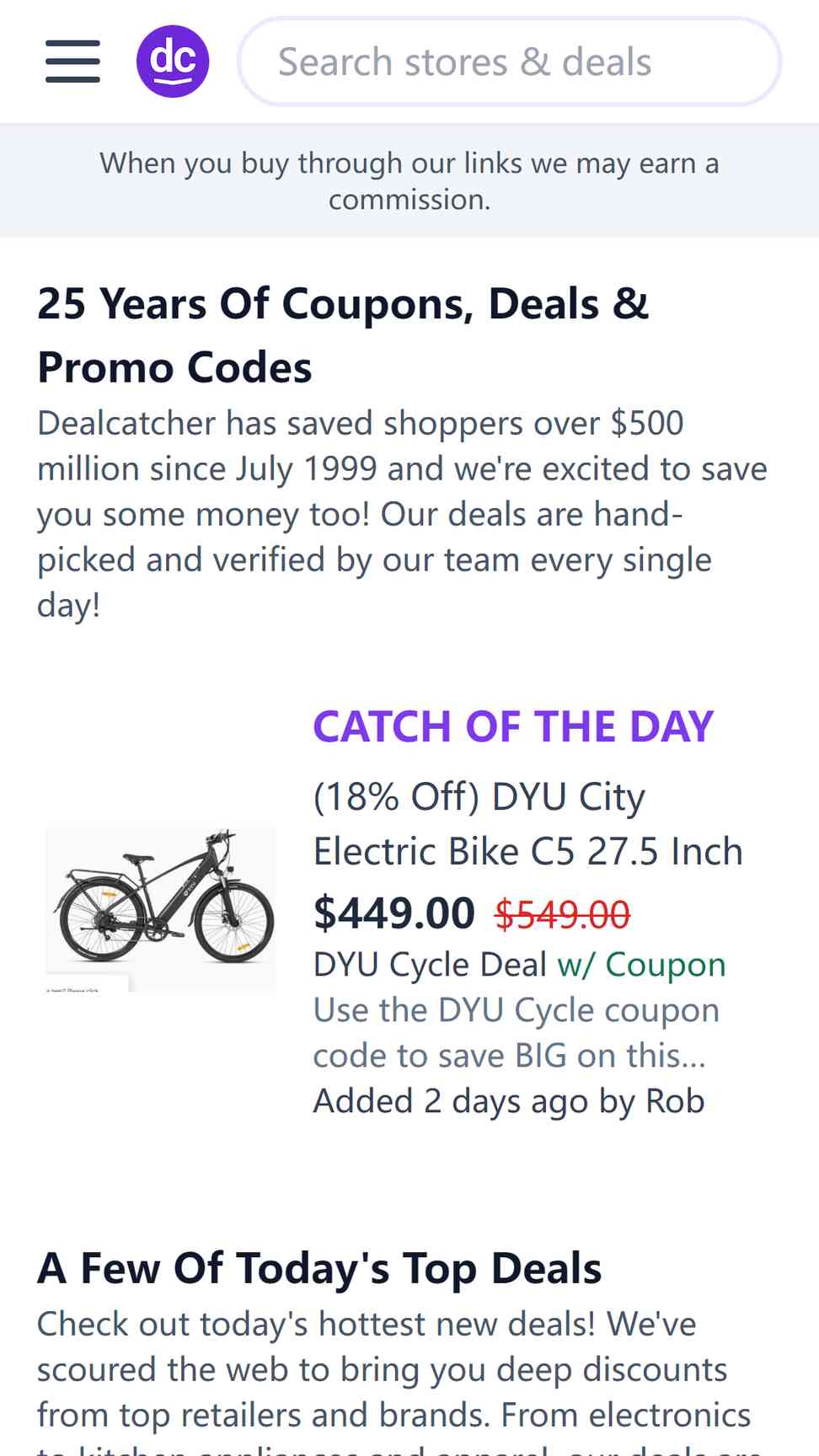Click the commission disclosure banner

tap(409, 180)
